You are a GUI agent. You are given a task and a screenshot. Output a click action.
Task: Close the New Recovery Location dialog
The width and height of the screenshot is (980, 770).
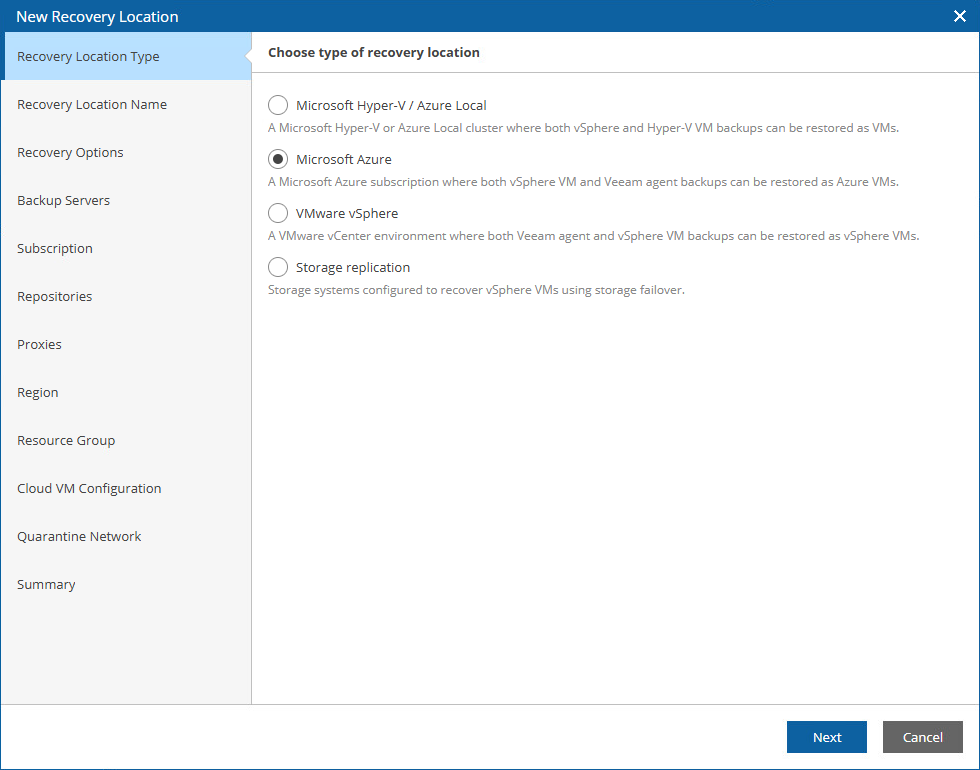pyautogui.click(x=960, y=16)
